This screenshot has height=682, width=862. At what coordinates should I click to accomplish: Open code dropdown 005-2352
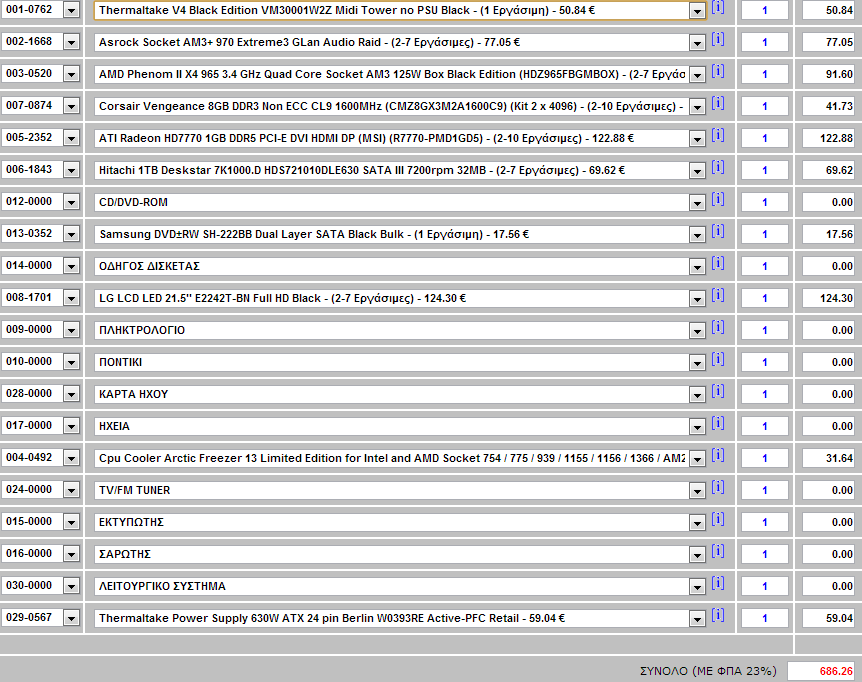point(71,138)
